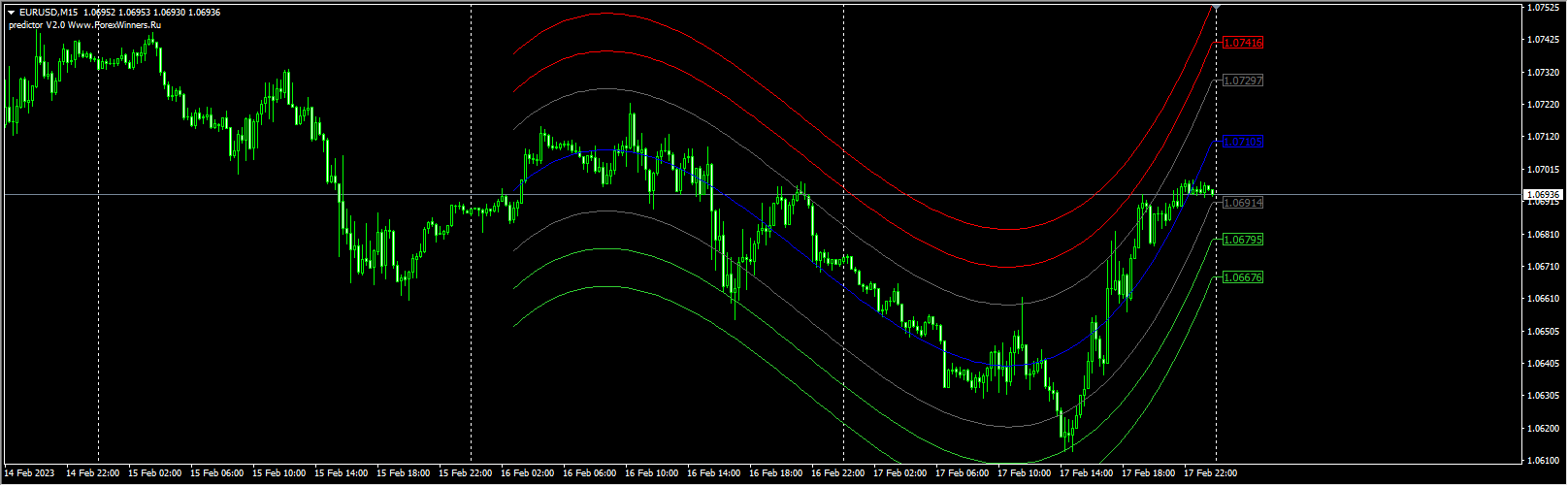Select the gray 1.07297 price label
The height and width of the screenshot is (486, 1568).
click(1243, 81)
